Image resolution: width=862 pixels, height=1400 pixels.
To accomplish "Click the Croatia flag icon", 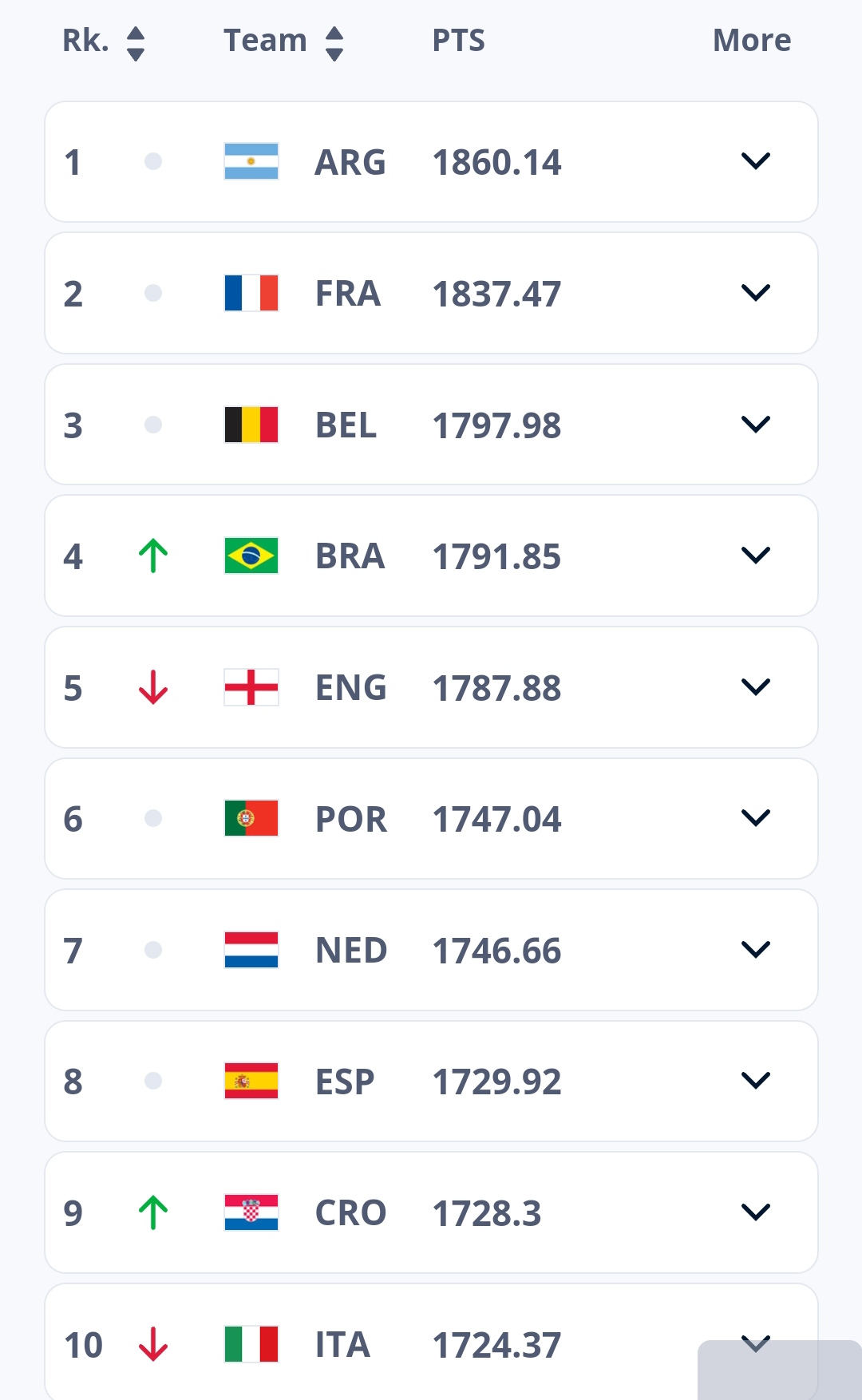I will coord(251,1212).
